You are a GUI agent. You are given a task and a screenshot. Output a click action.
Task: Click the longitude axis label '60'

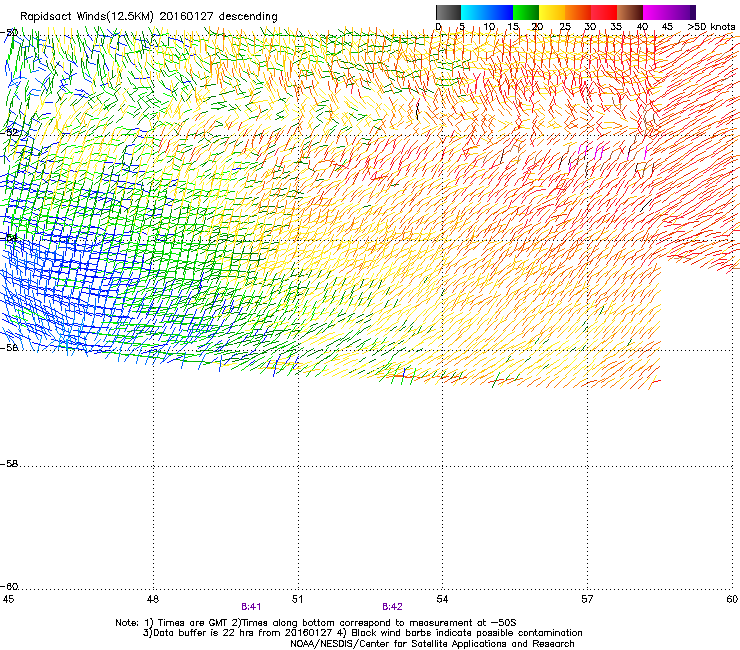point(732,599)
